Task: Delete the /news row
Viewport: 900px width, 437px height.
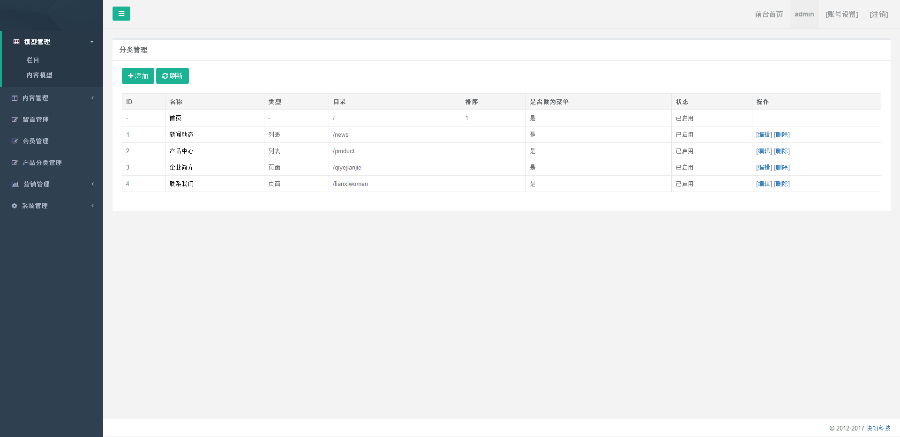Action: pos(782,135)
